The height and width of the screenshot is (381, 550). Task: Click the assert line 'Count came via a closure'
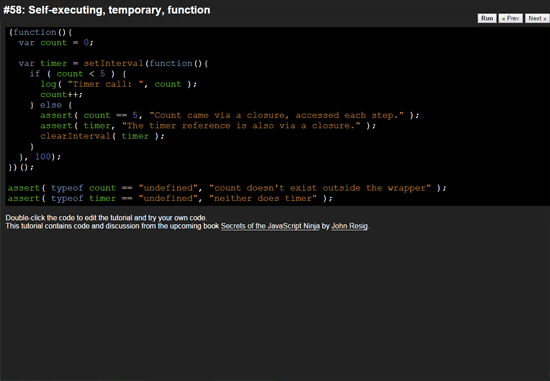[230, 115]
